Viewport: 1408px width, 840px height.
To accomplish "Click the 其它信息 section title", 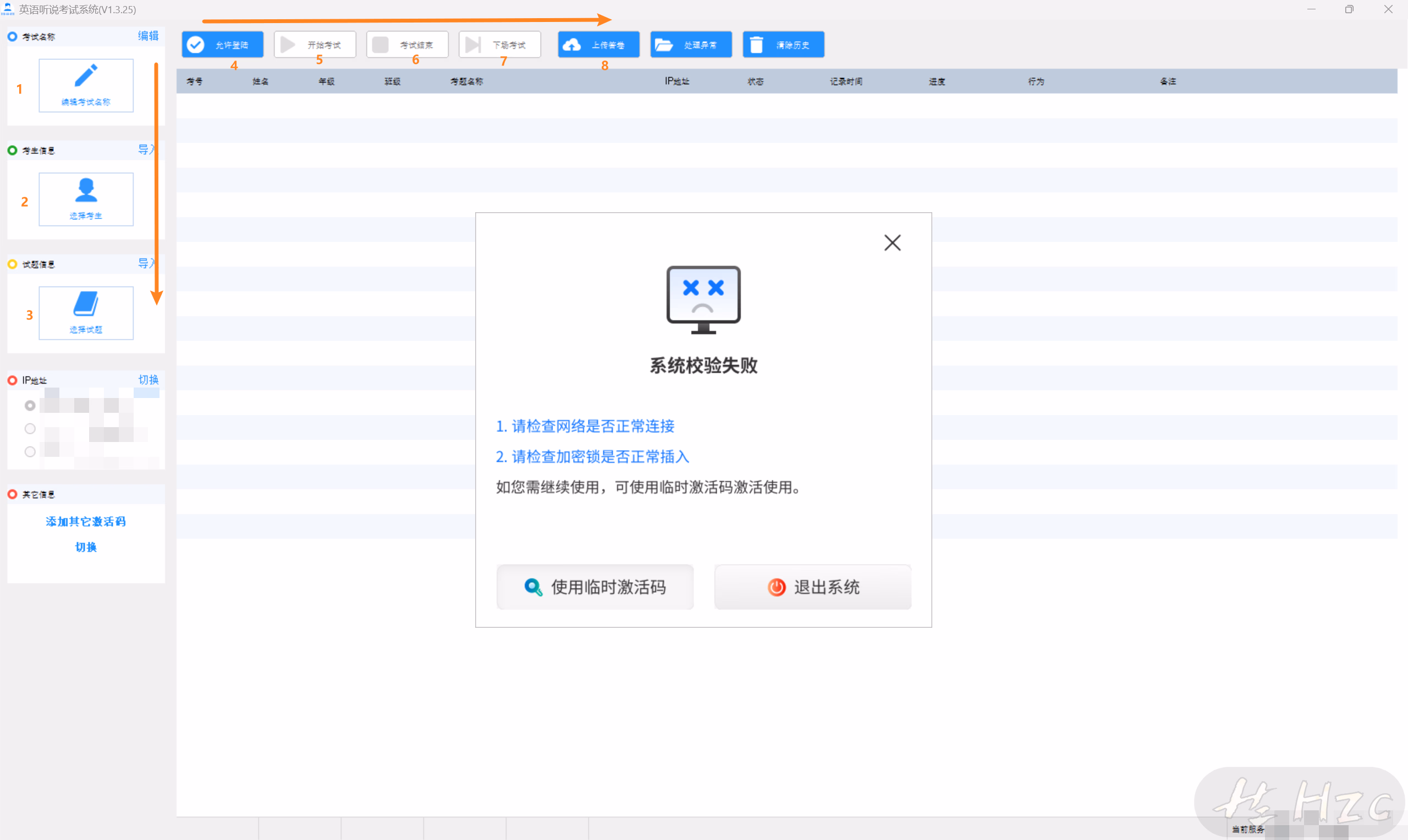I will tap(38, 495).
